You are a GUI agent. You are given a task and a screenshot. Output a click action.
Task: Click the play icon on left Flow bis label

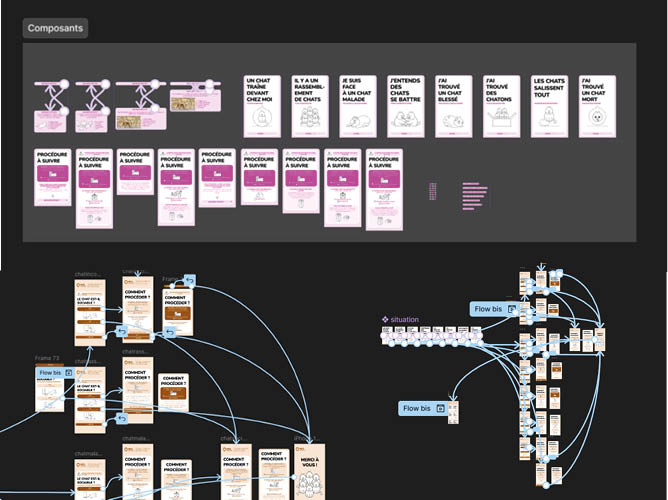pos(68,372)
